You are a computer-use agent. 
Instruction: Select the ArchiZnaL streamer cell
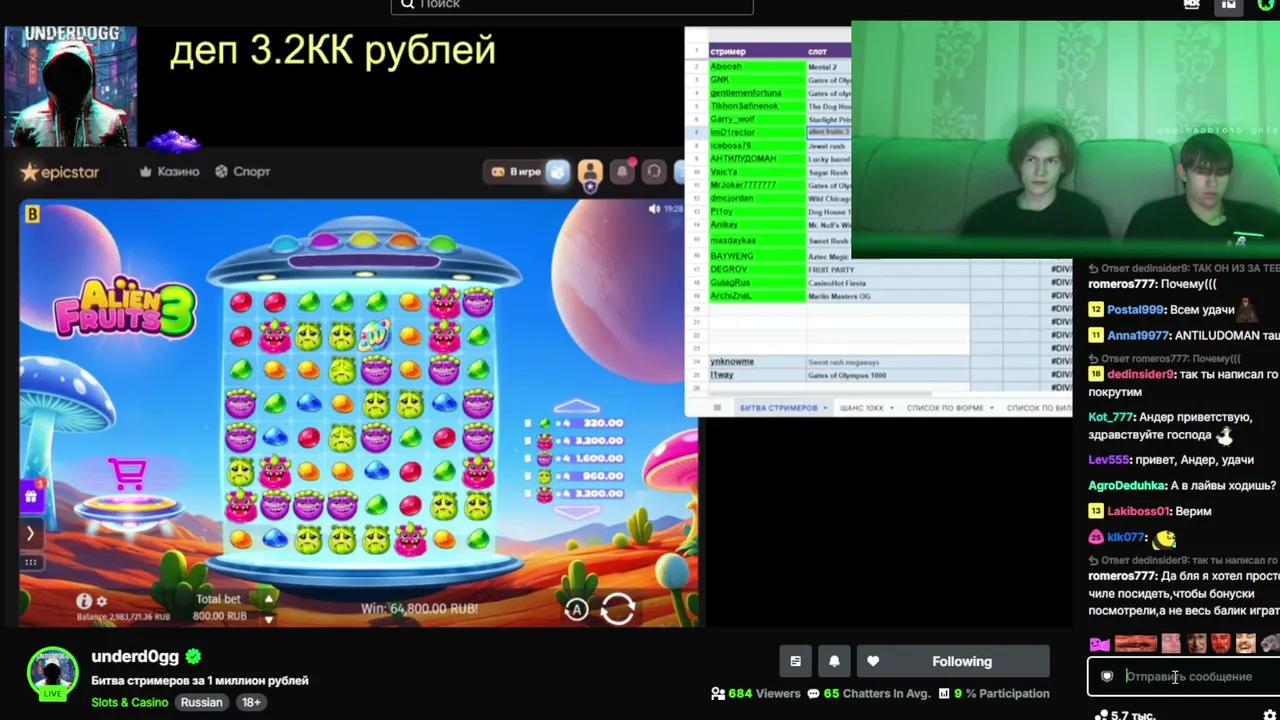[x=757, y=296]
